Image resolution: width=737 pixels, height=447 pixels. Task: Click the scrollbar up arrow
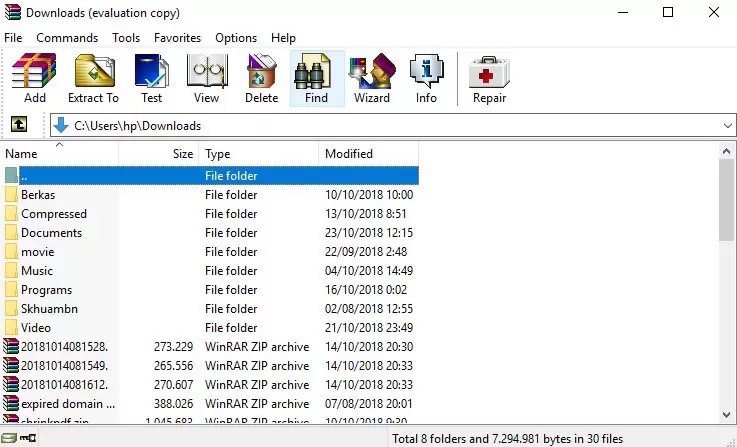click(726, 151)
